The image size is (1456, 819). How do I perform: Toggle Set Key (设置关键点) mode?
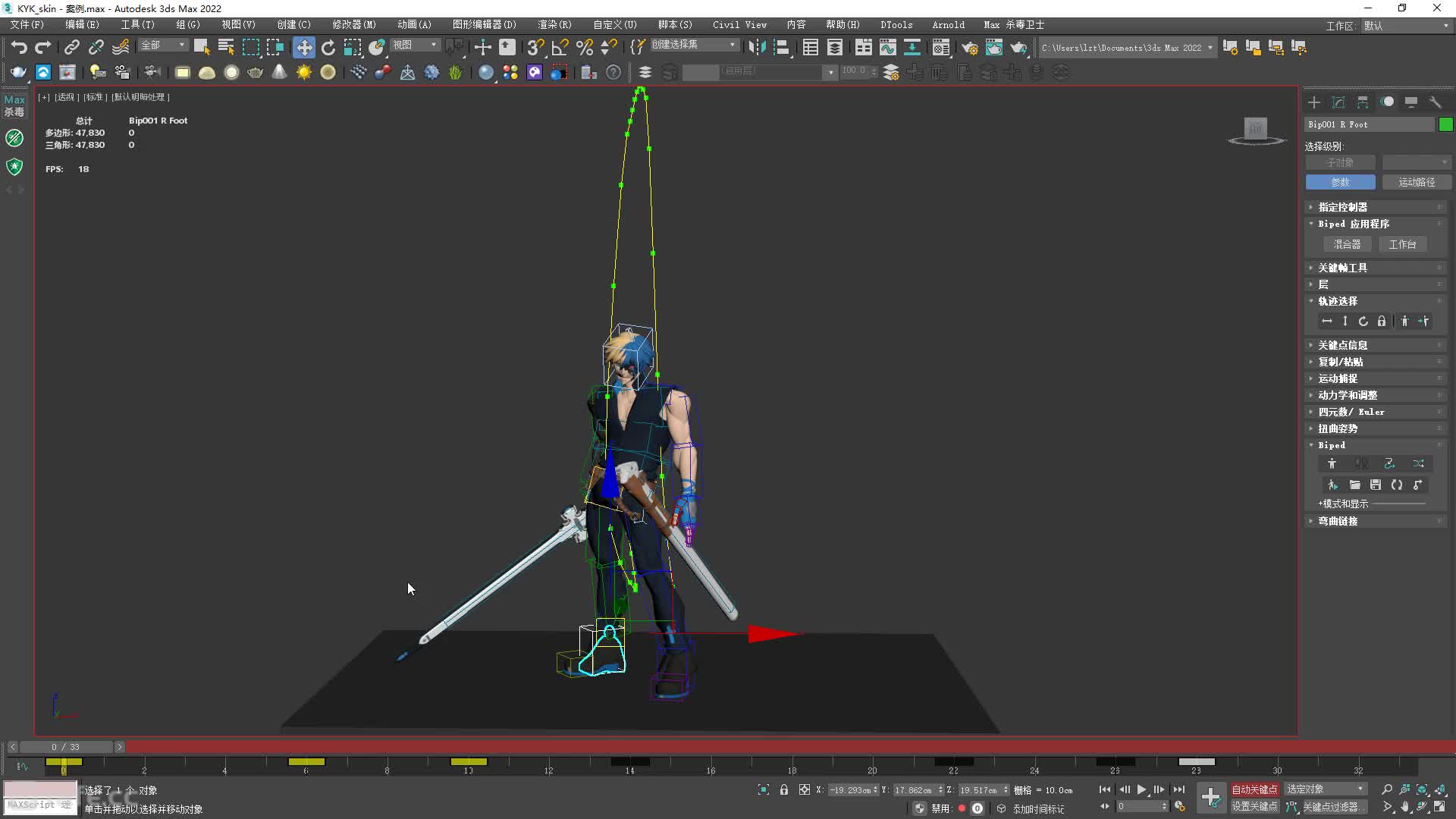[1254, 807]
